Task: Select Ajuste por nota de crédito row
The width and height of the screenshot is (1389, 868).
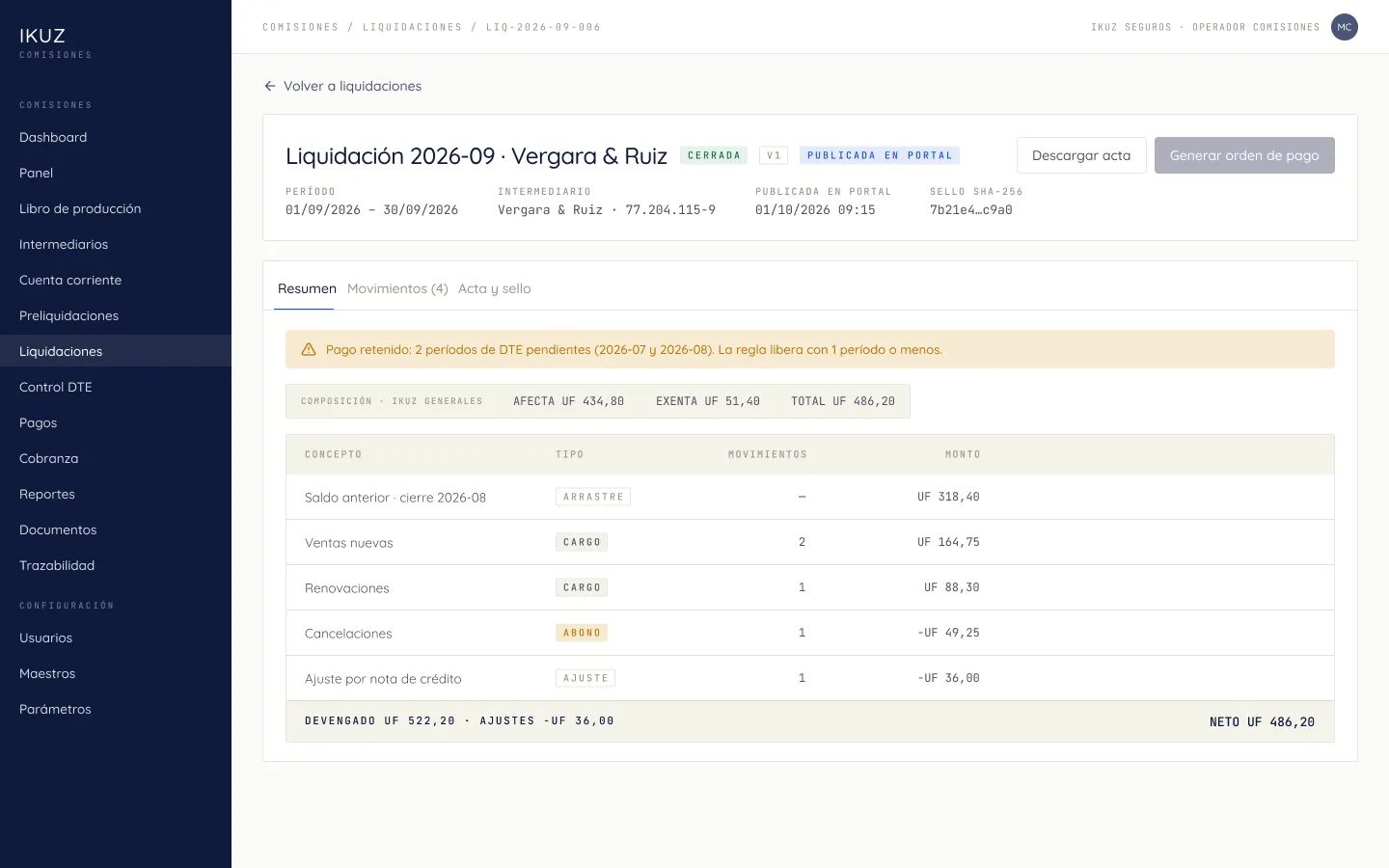Action: (x=810, y=678)
